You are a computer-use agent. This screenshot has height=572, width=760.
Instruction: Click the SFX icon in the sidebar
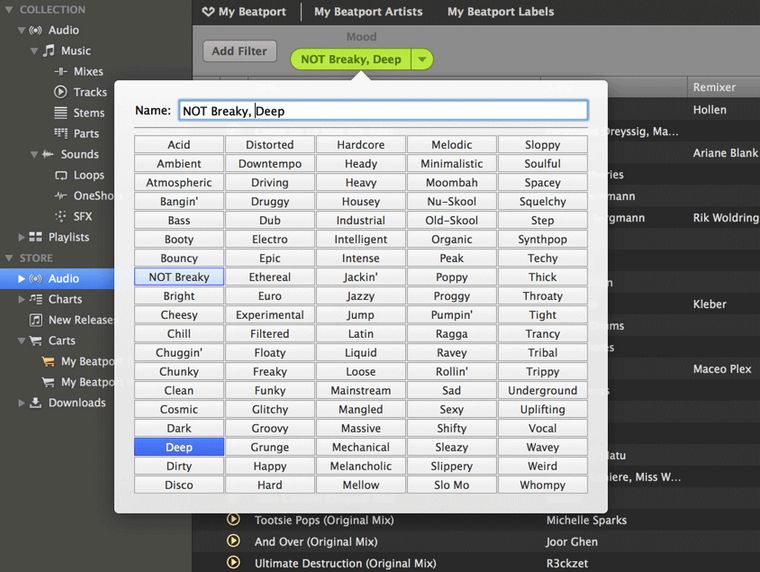coord(61,216)
